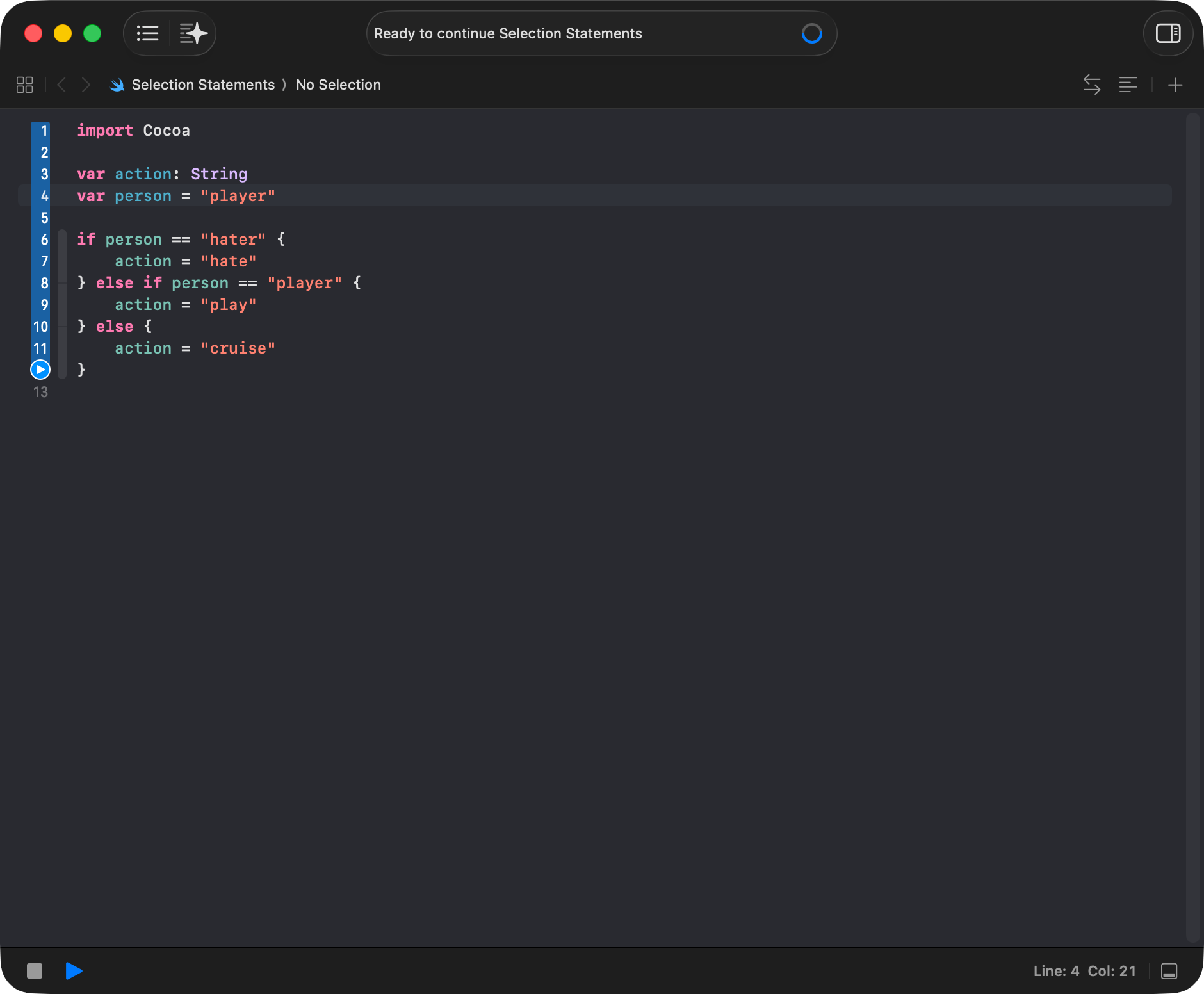Open the related items grid menu
Screen dimensions: 1204x994
click(24, 85)
